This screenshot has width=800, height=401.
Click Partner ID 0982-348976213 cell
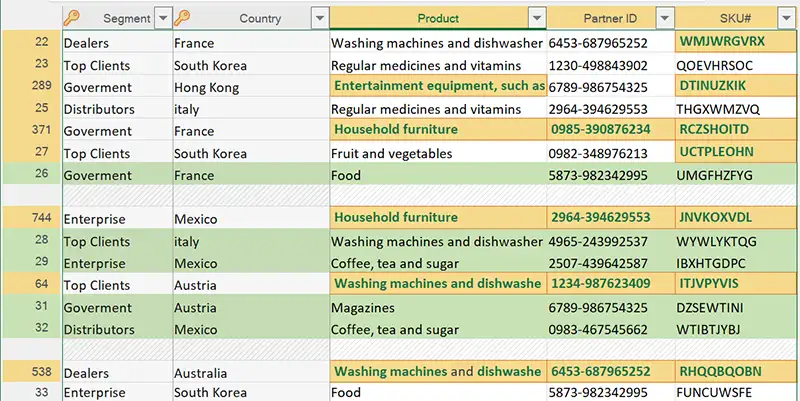click(x=611, y=153)
